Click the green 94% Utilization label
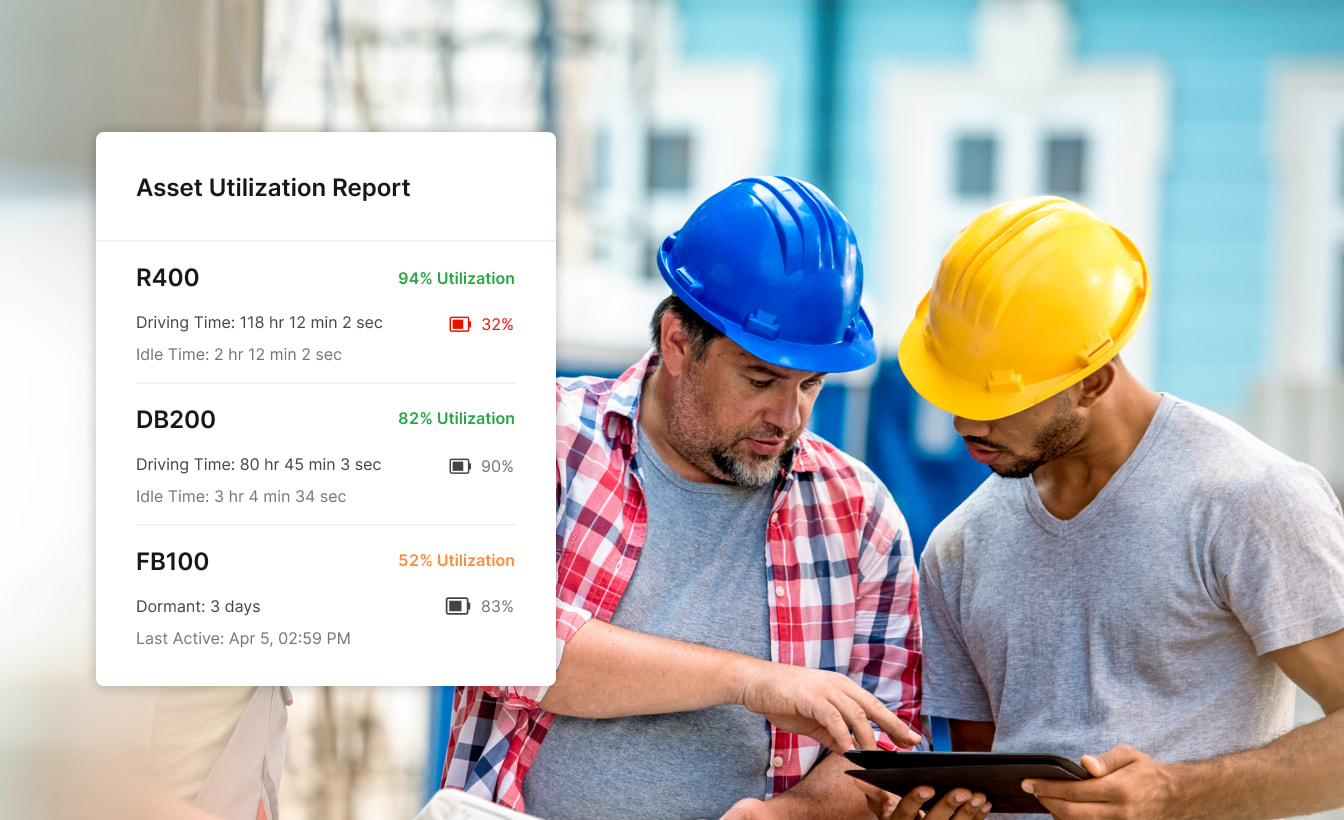The height and width of the screenshot is (820, 1344). pyautogui.click(x=456, y=279)
